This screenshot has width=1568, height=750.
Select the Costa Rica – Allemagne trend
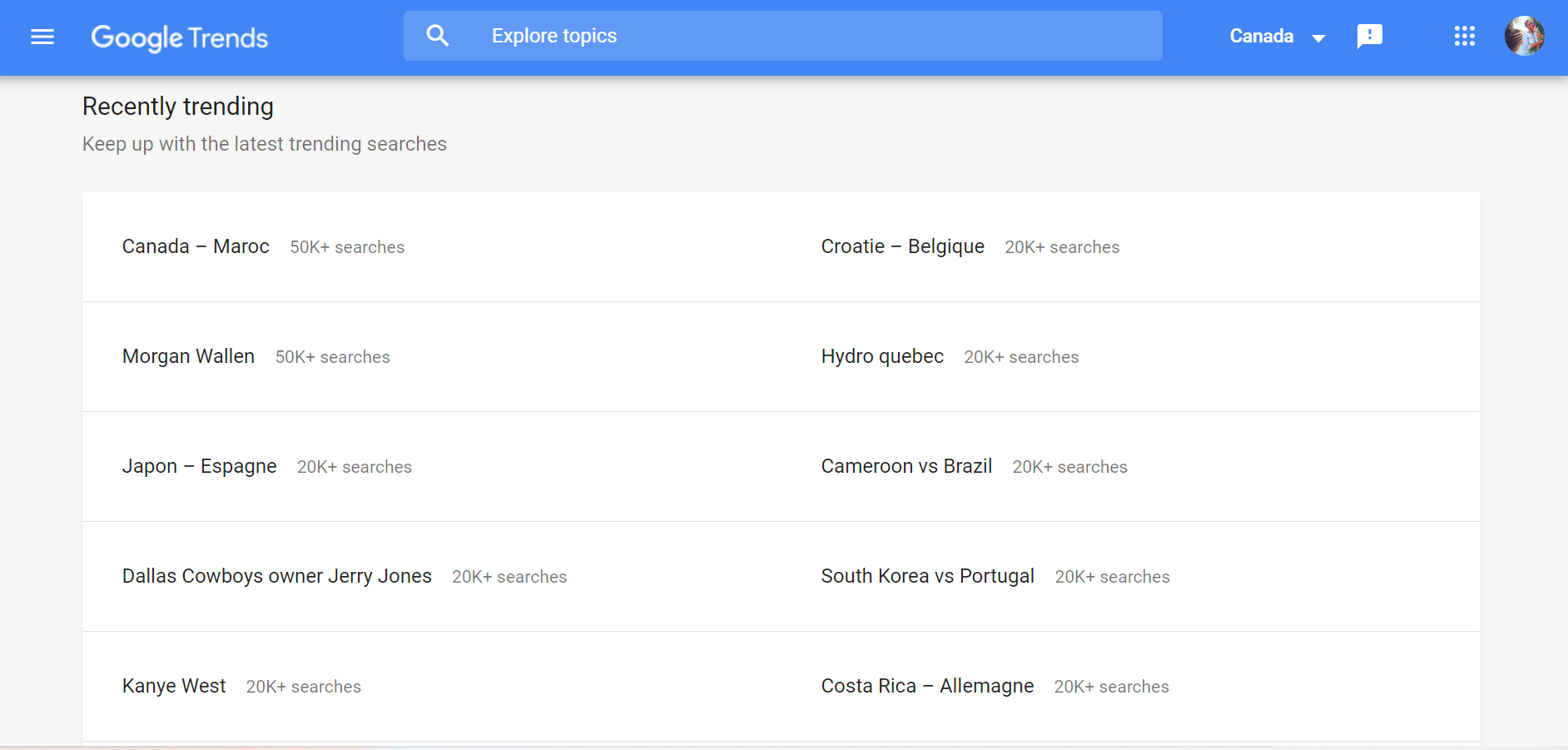927,686
